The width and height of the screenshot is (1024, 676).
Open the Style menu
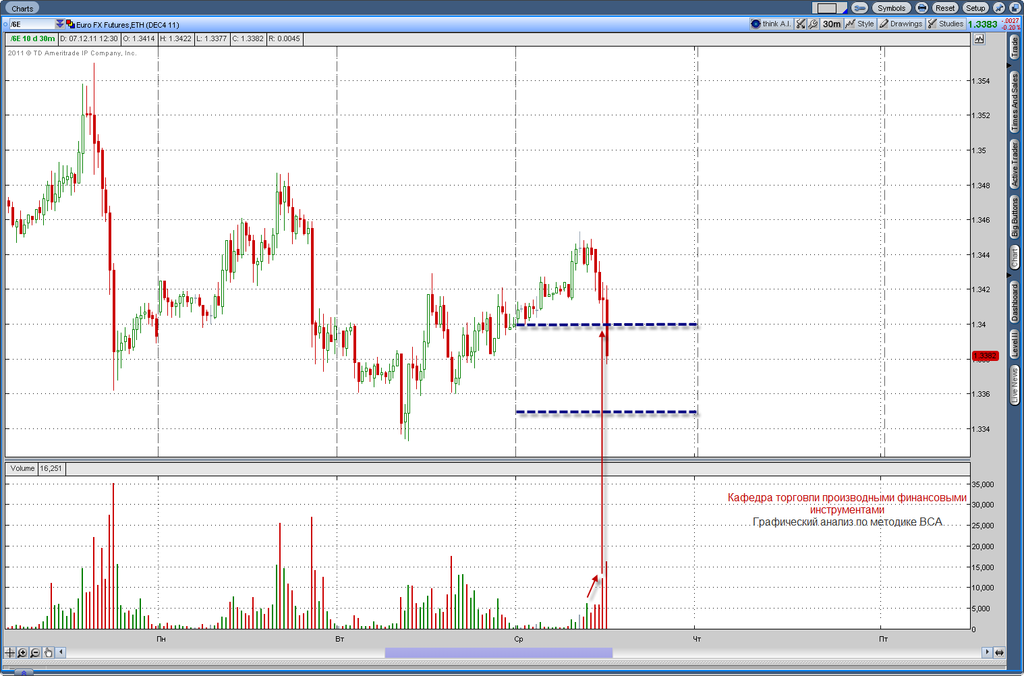[x=859, y=24]
